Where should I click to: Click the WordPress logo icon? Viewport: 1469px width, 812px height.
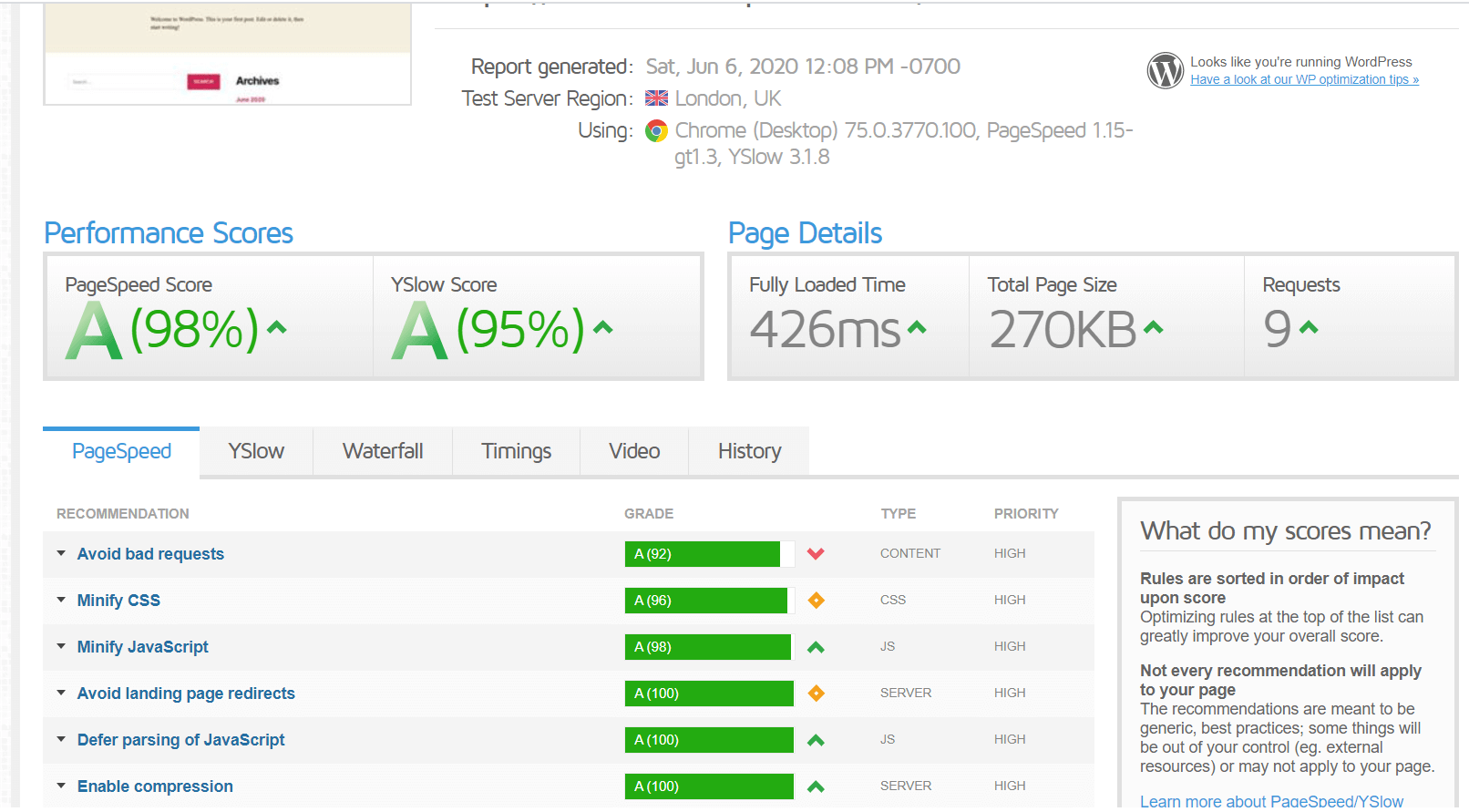(1165, 70)
